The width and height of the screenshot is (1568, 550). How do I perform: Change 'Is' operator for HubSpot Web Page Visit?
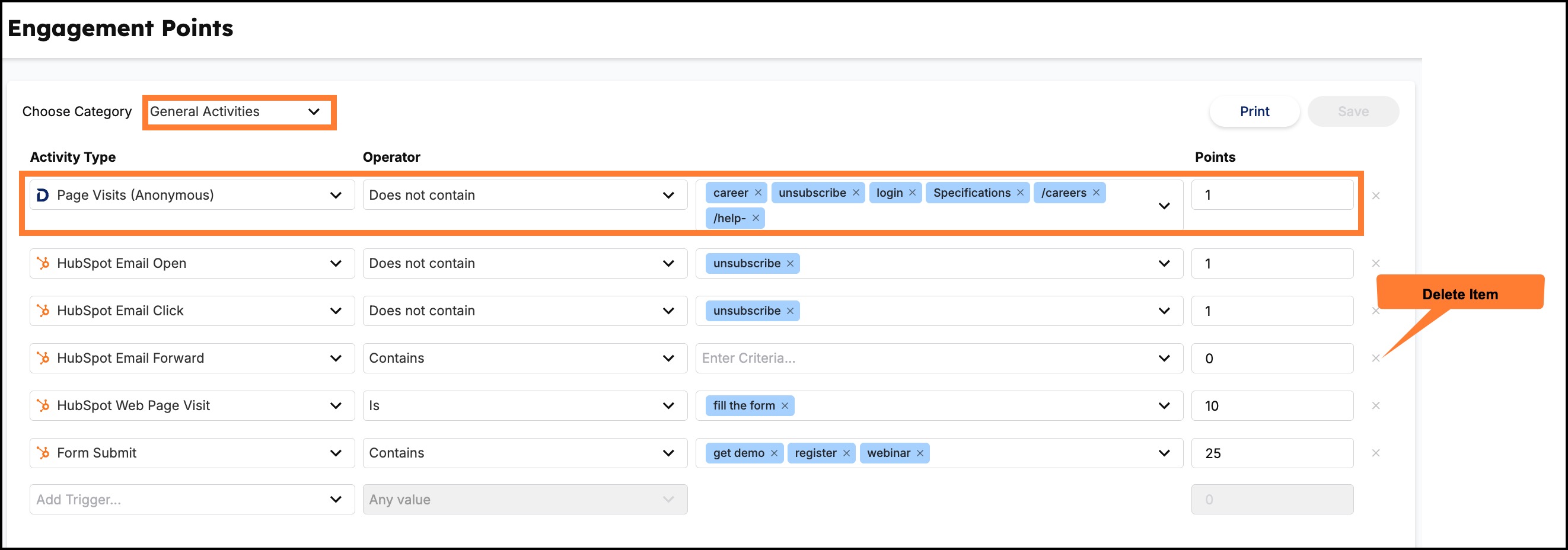pos(525,406)
